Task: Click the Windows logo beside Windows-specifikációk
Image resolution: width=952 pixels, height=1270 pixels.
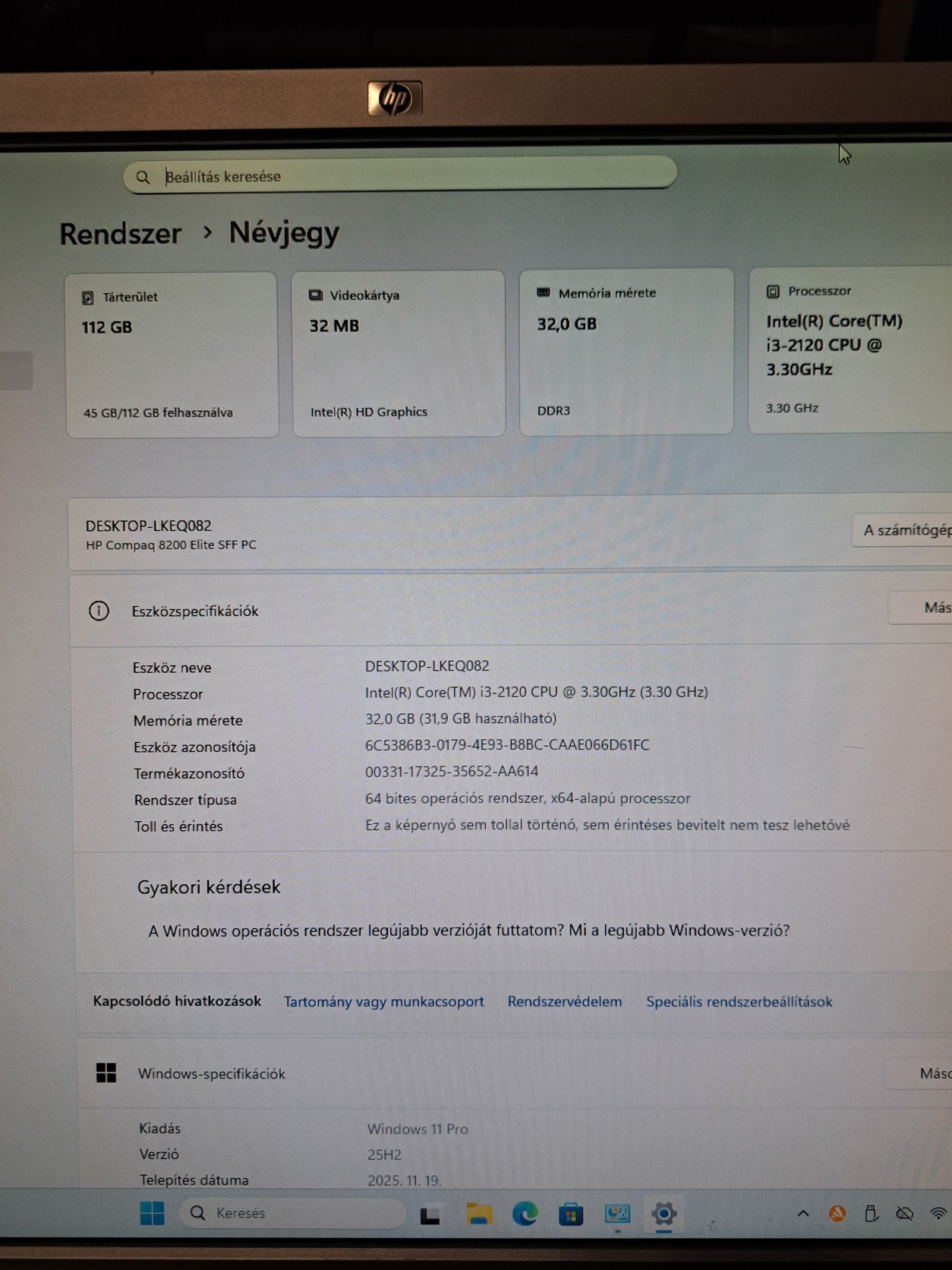Action: click(x=106, y=1073)
